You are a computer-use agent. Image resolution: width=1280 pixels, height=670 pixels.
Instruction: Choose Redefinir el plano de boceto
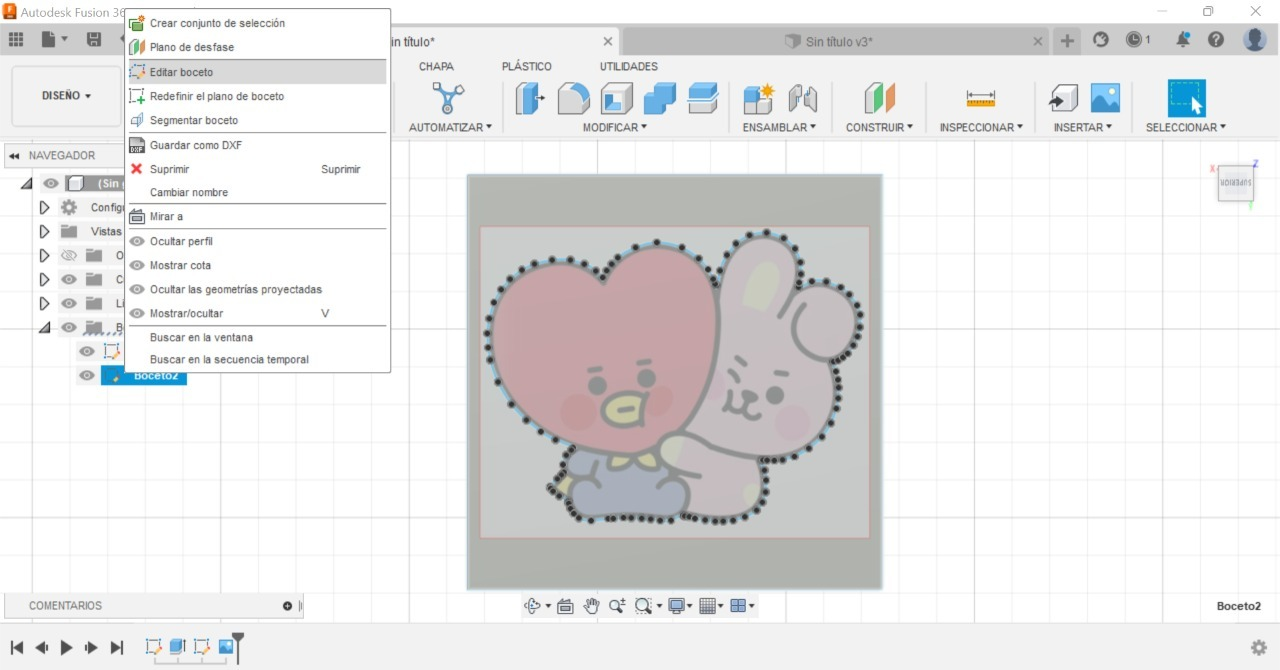[x=256, y=96]
